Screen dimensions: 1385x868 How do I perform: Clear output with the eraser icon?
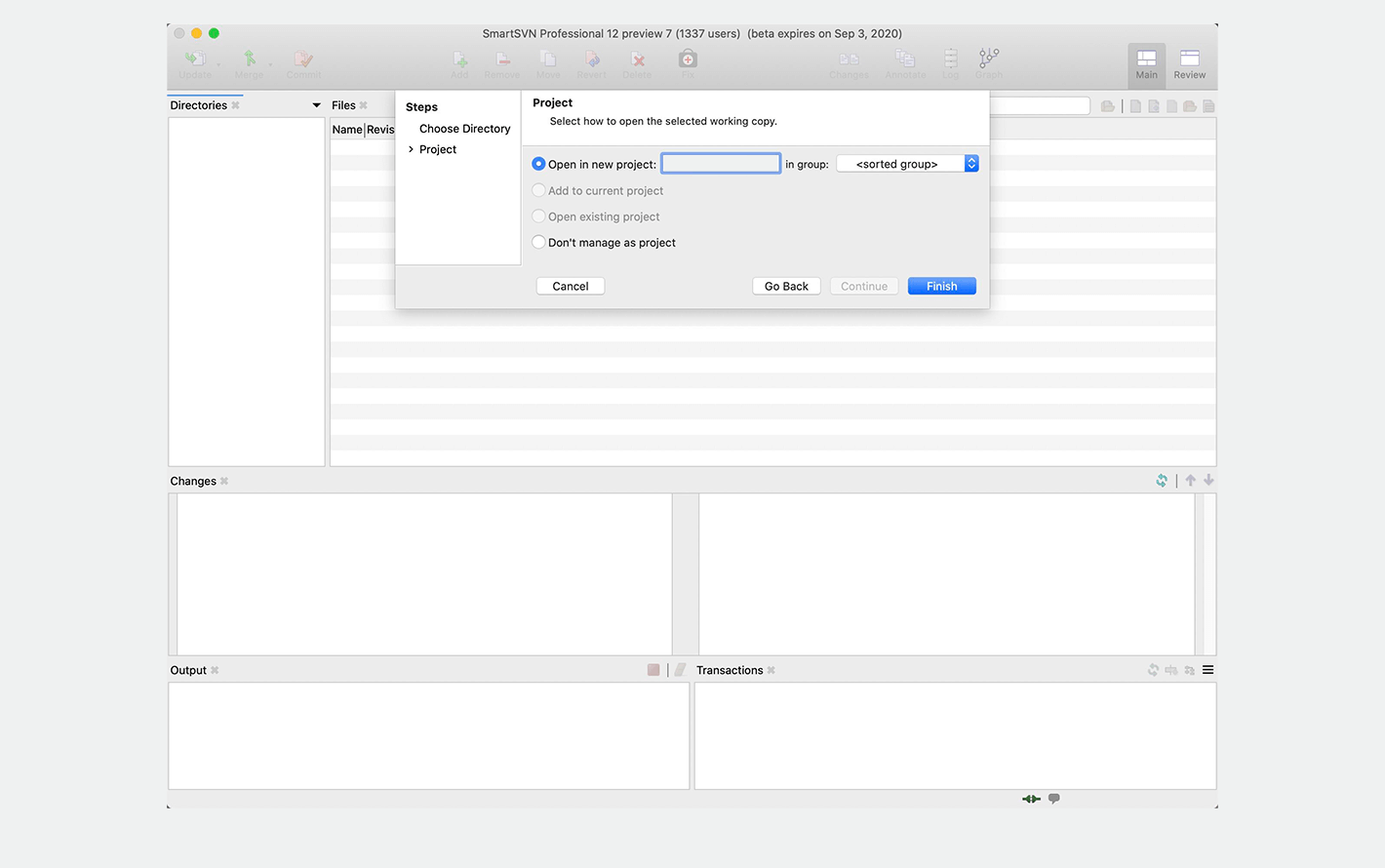681,670
